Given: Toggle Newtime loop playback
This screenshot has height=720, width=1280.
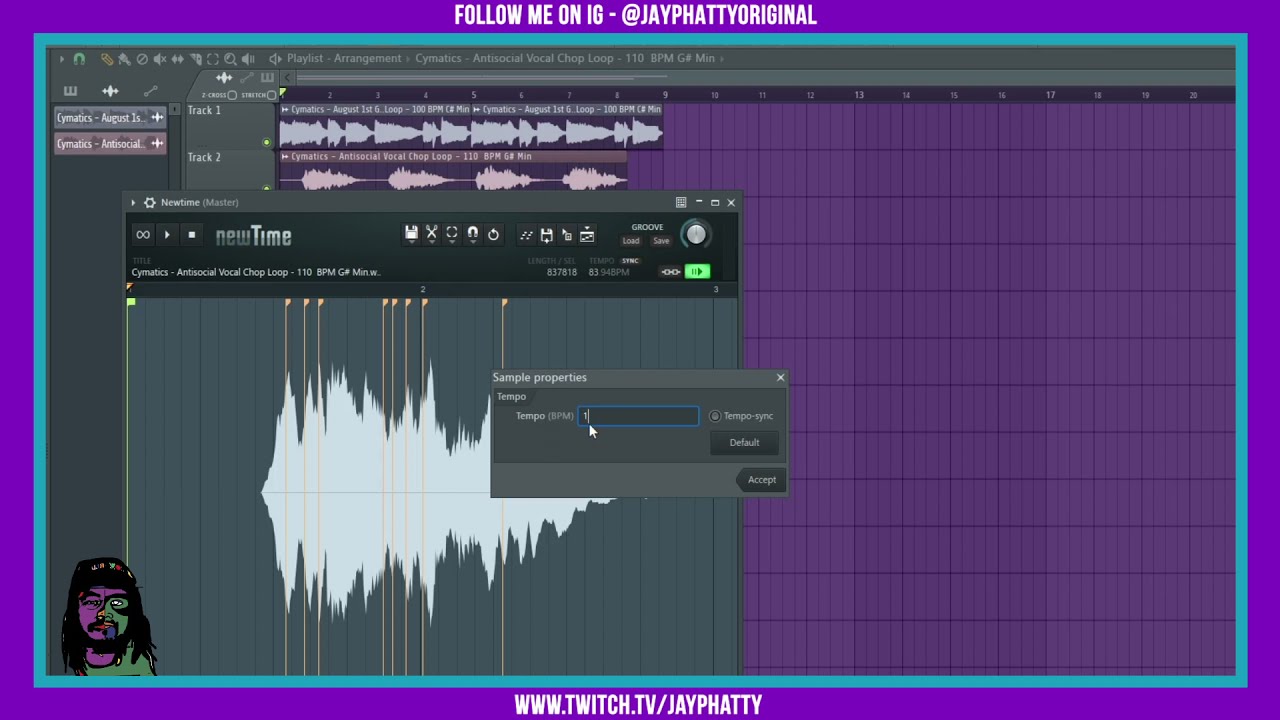Looking at the screenshot, I should click(143, 235).
